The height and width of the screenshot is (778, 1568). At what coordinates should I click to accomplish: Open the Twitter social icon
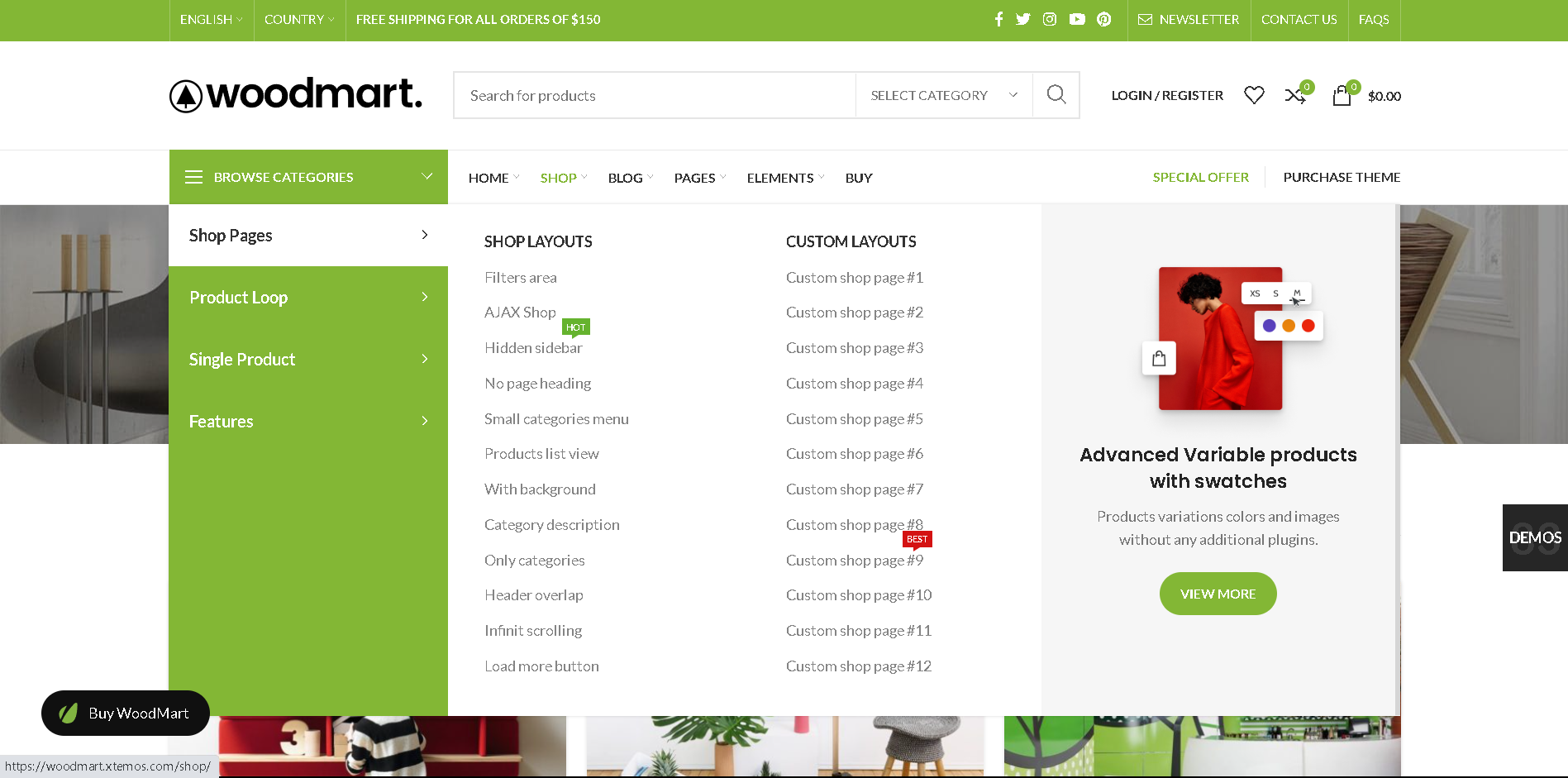pos(1023,19)
